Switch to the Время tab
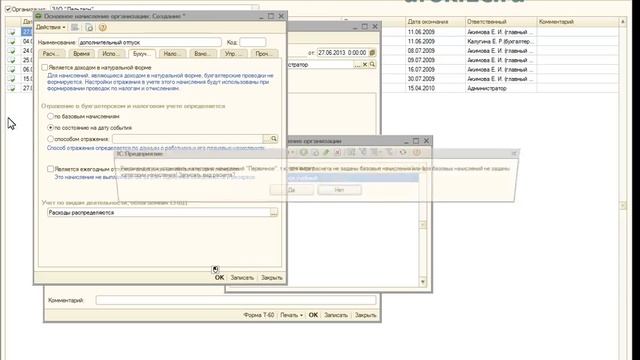This screenshot has height=360, width=640. (82, 53)
